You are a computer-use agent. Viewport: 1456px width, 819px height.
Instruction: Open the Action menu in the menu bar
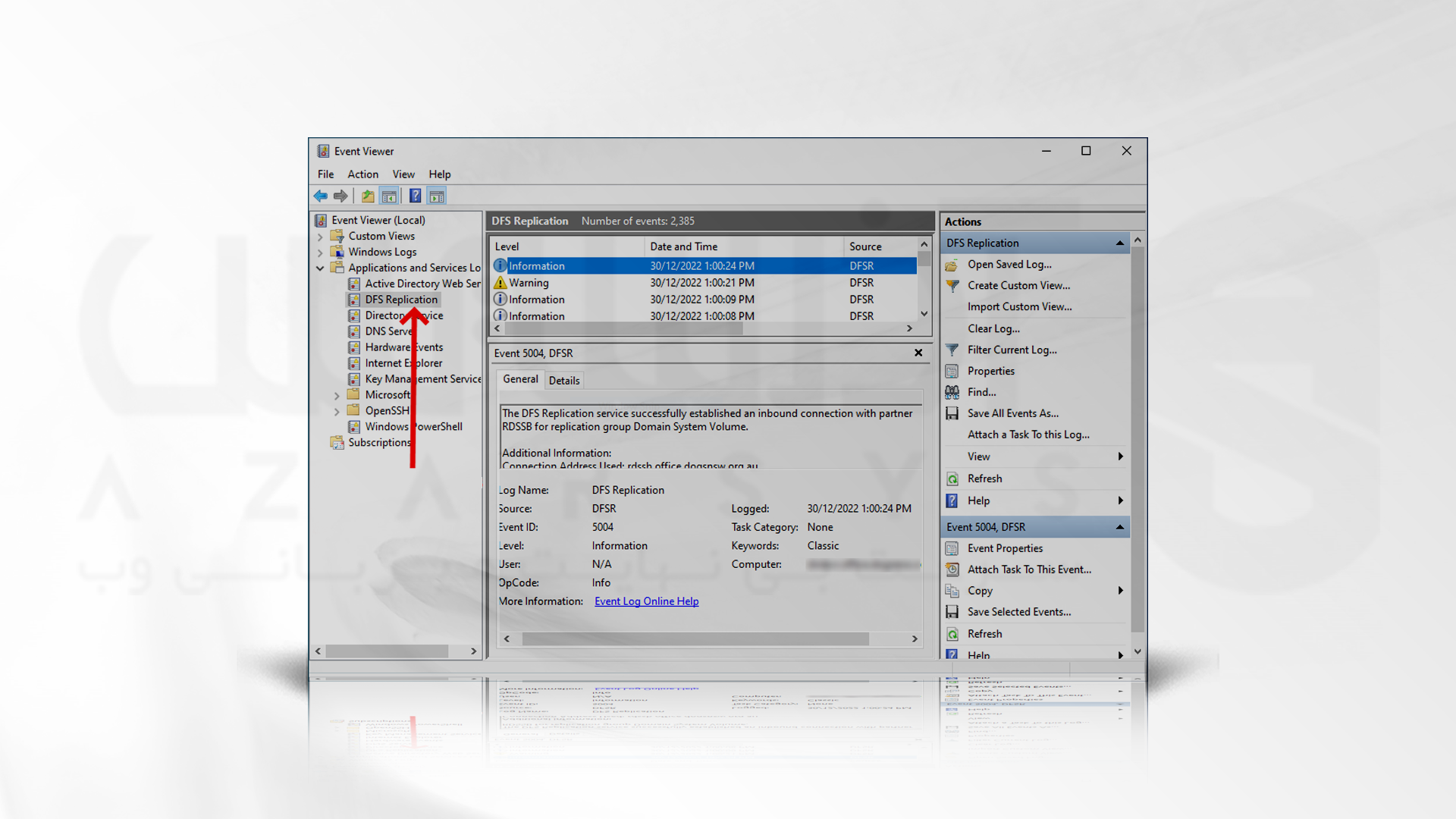[x=362, y=173]
